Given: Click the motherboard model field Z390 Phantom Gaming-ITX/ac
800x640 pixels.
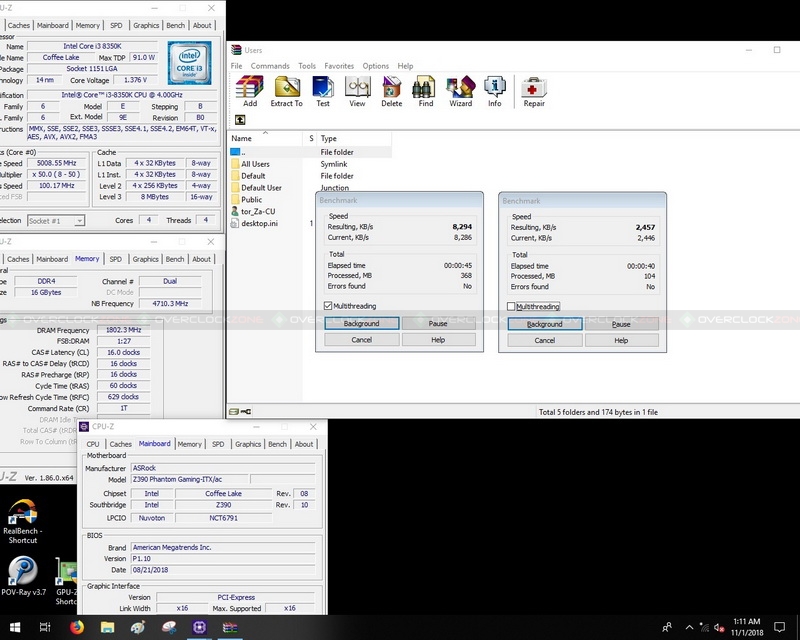Looking at the screenshot, I should [x=190, y=479].
